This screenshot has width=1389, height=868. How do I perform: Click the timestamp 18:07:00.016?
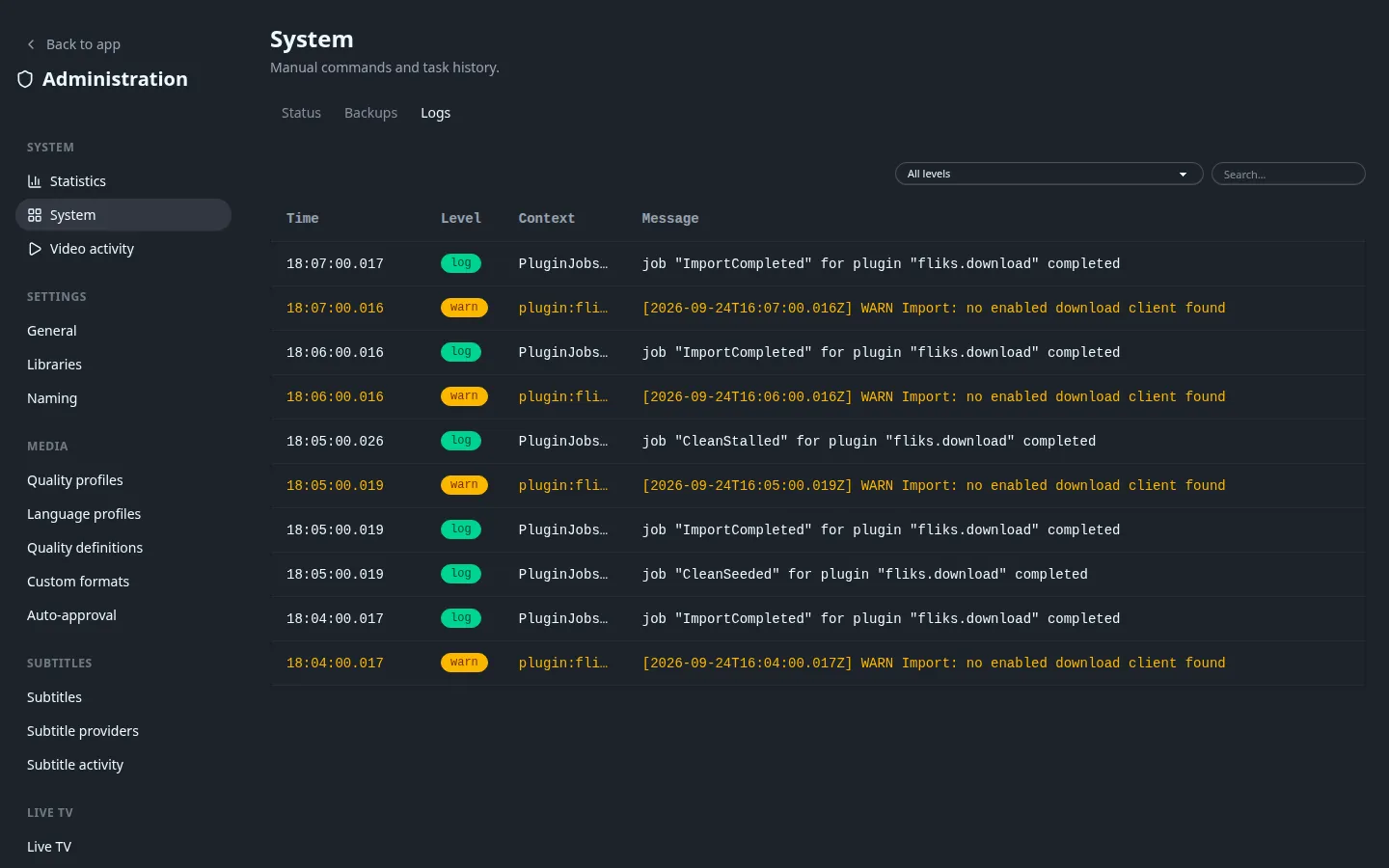335,308
